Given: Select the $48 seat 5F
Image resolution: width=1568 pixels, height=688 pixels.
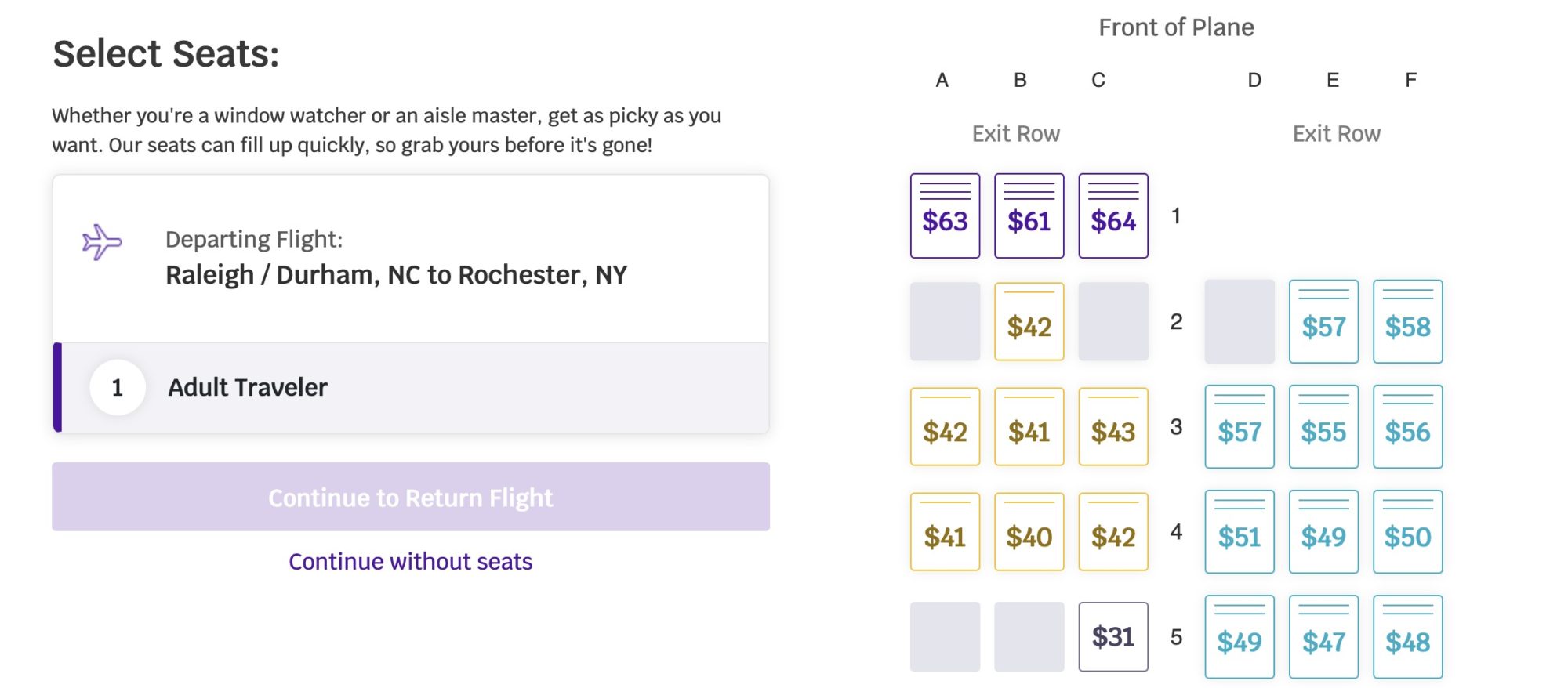Looking at the screenshot, I should (1407, 636).
